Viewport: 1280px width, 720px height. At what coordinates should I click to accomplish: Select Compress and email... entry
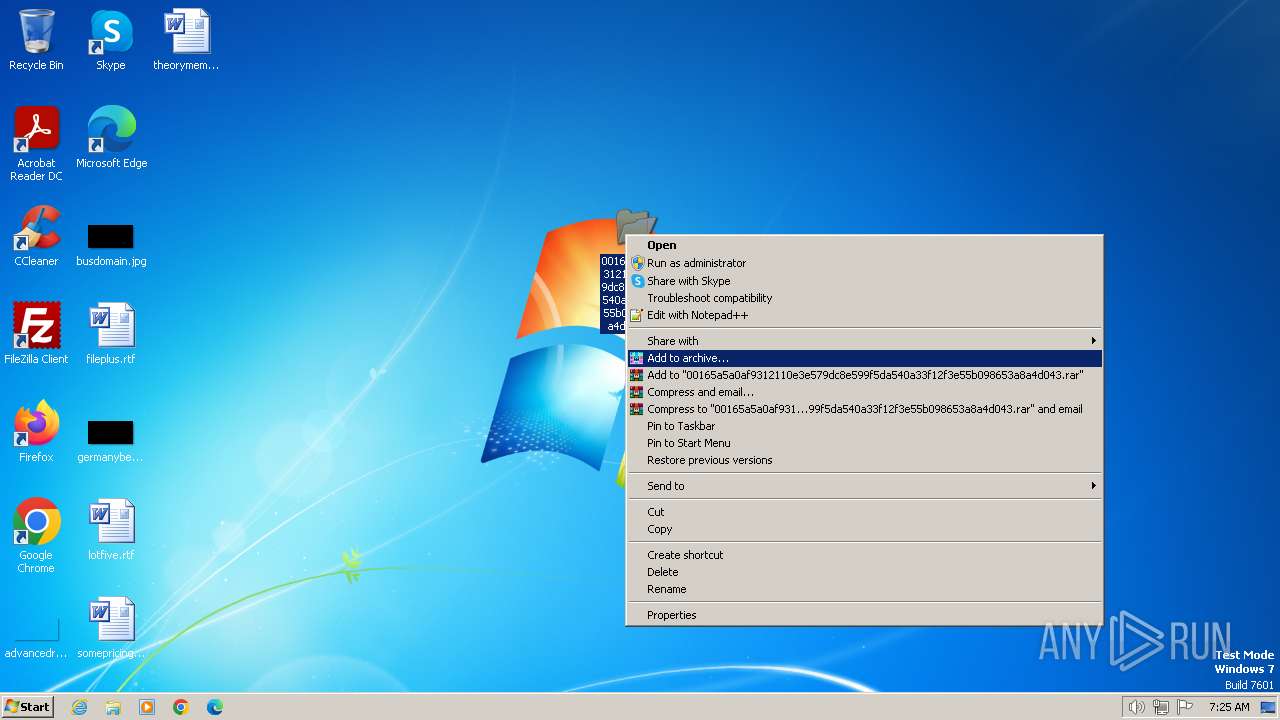coord(864,392)
